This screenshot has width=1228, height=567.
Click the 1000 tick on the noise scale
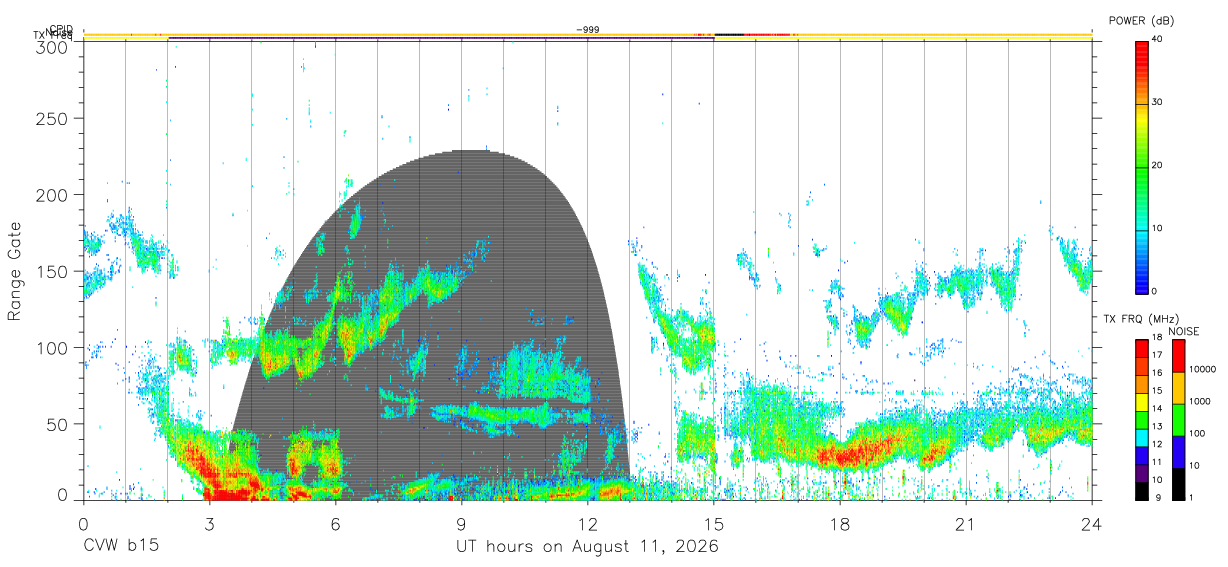(x=1200, y=401)
